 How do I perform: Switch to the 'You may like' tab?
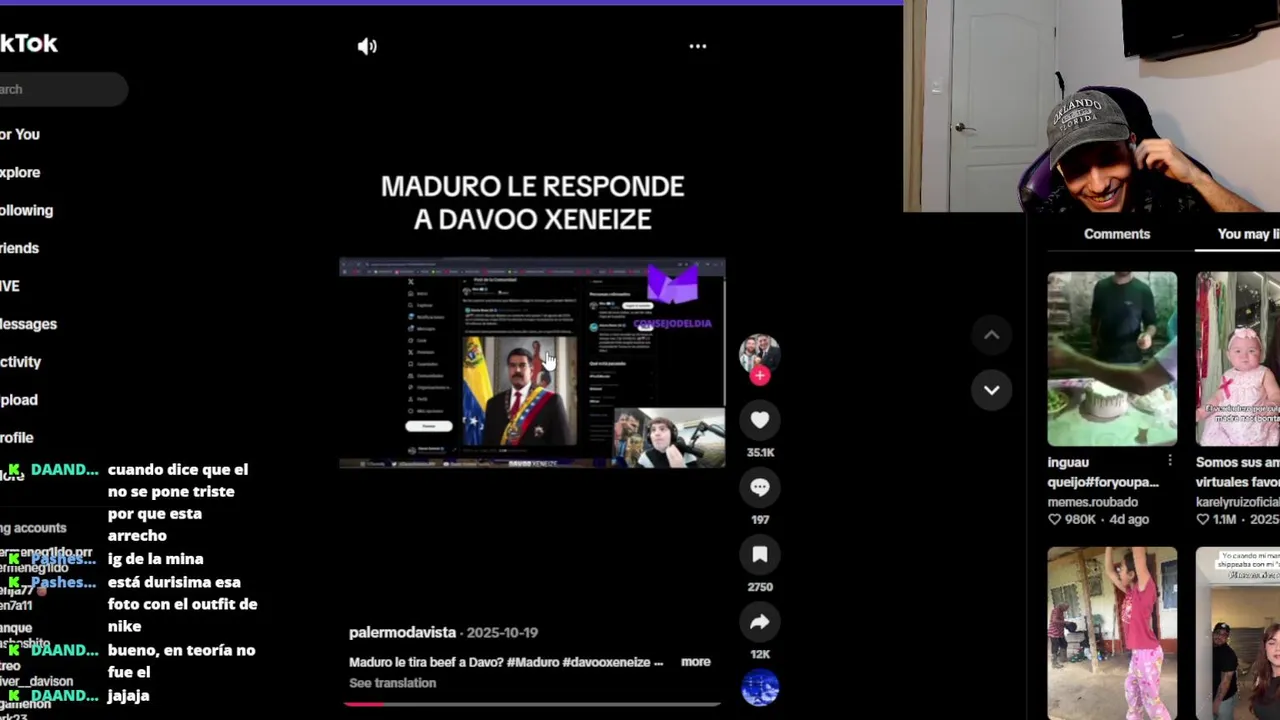pyautogui.click(x=1248, y=234)
